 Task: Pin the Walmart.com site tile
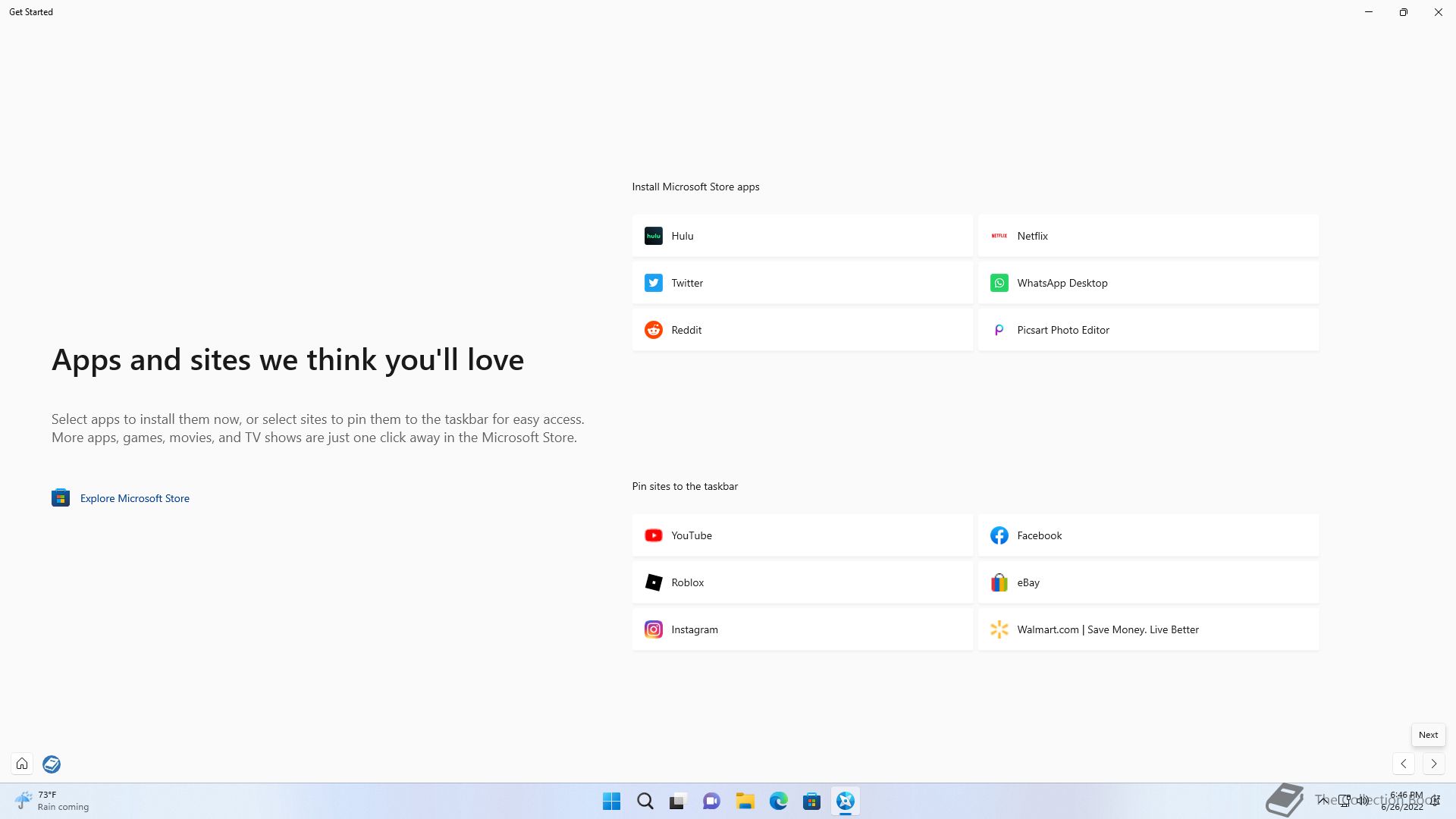(x=1148, y=629)
